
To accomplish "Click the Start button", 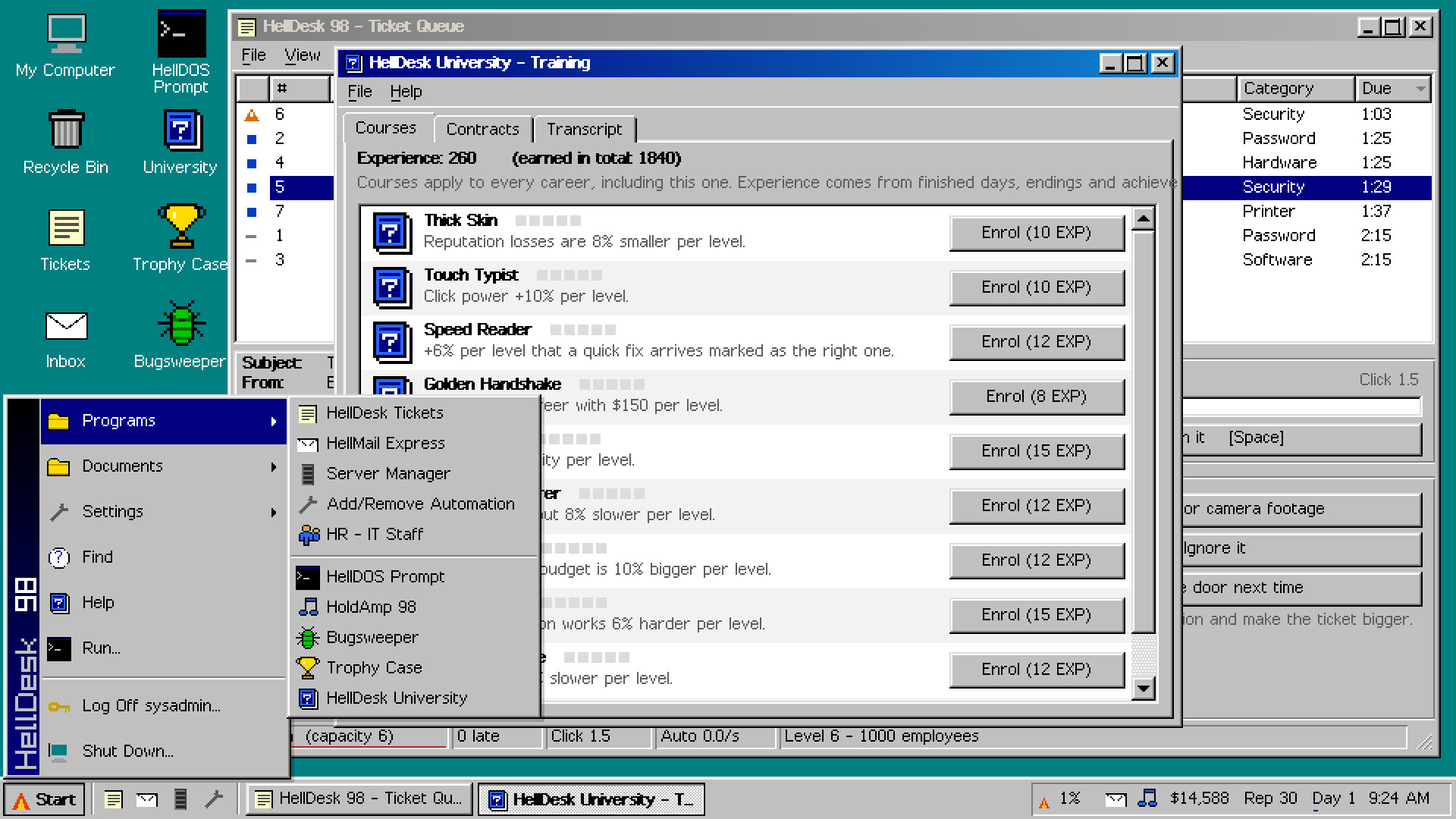I will pyautogui.click(x=45, y=799).
